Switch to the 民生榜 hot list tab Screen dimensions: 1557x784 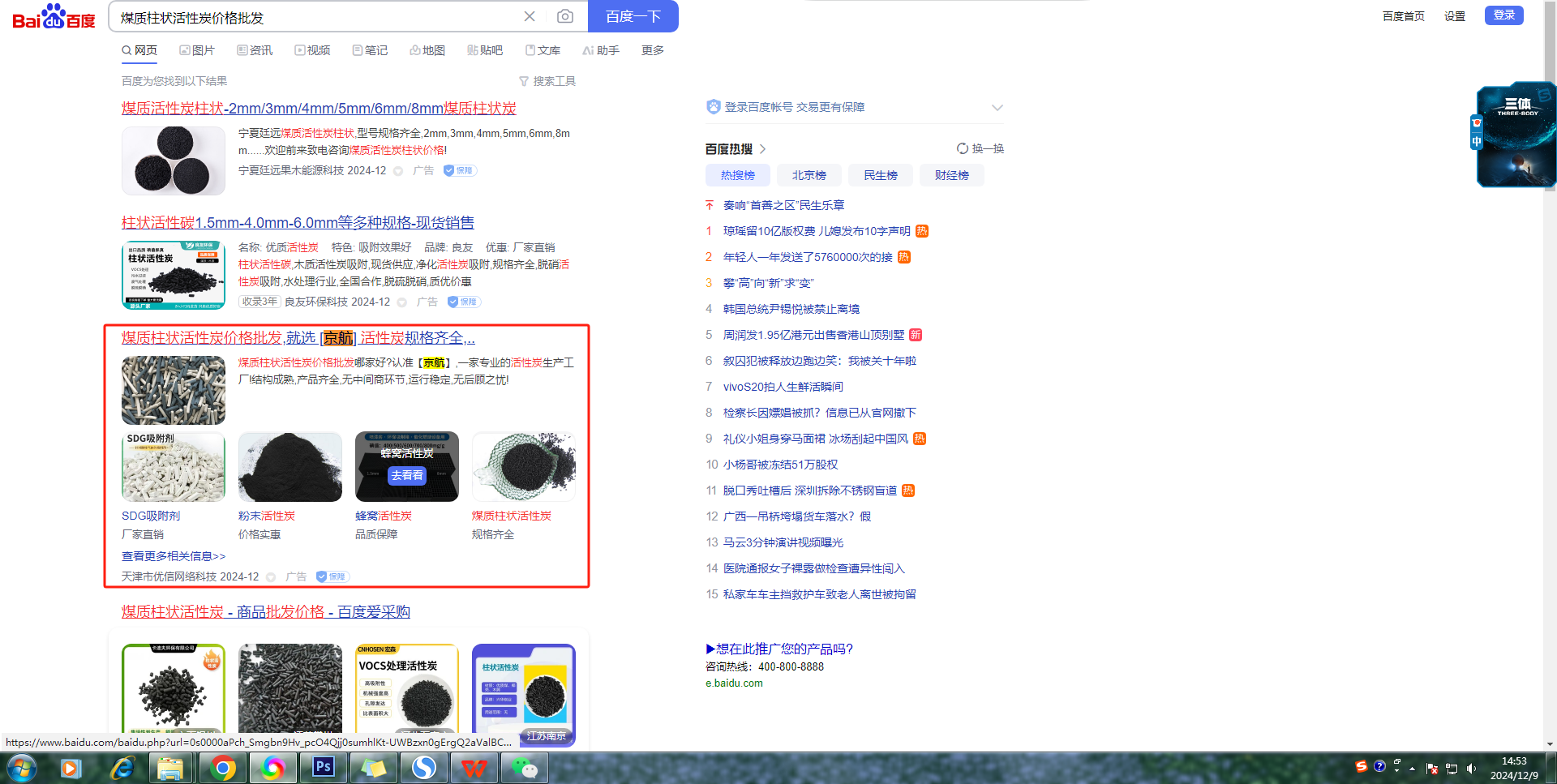coord(881,175)
